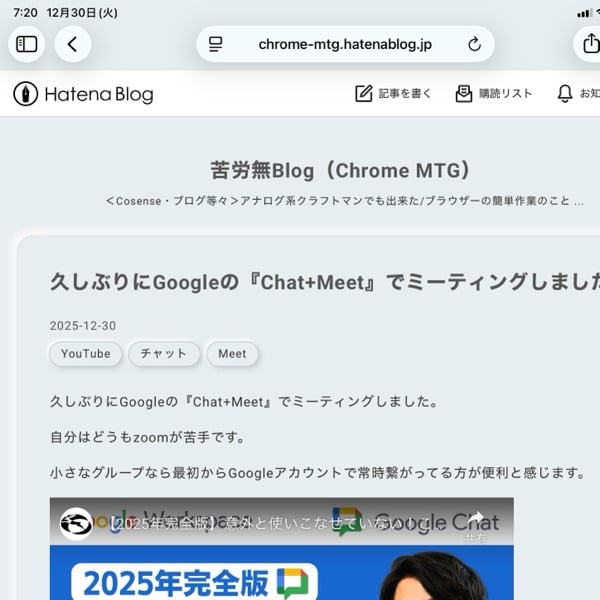Open 記事を書く write article icon

tap(364, 94)
